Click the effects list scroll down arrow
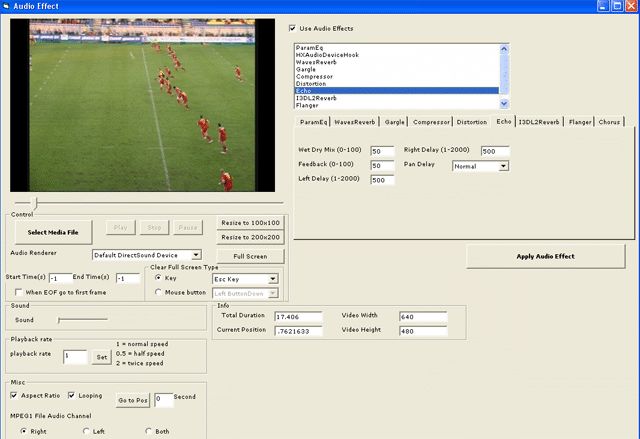This screenshot has height=439, width=640. point(504,104)
